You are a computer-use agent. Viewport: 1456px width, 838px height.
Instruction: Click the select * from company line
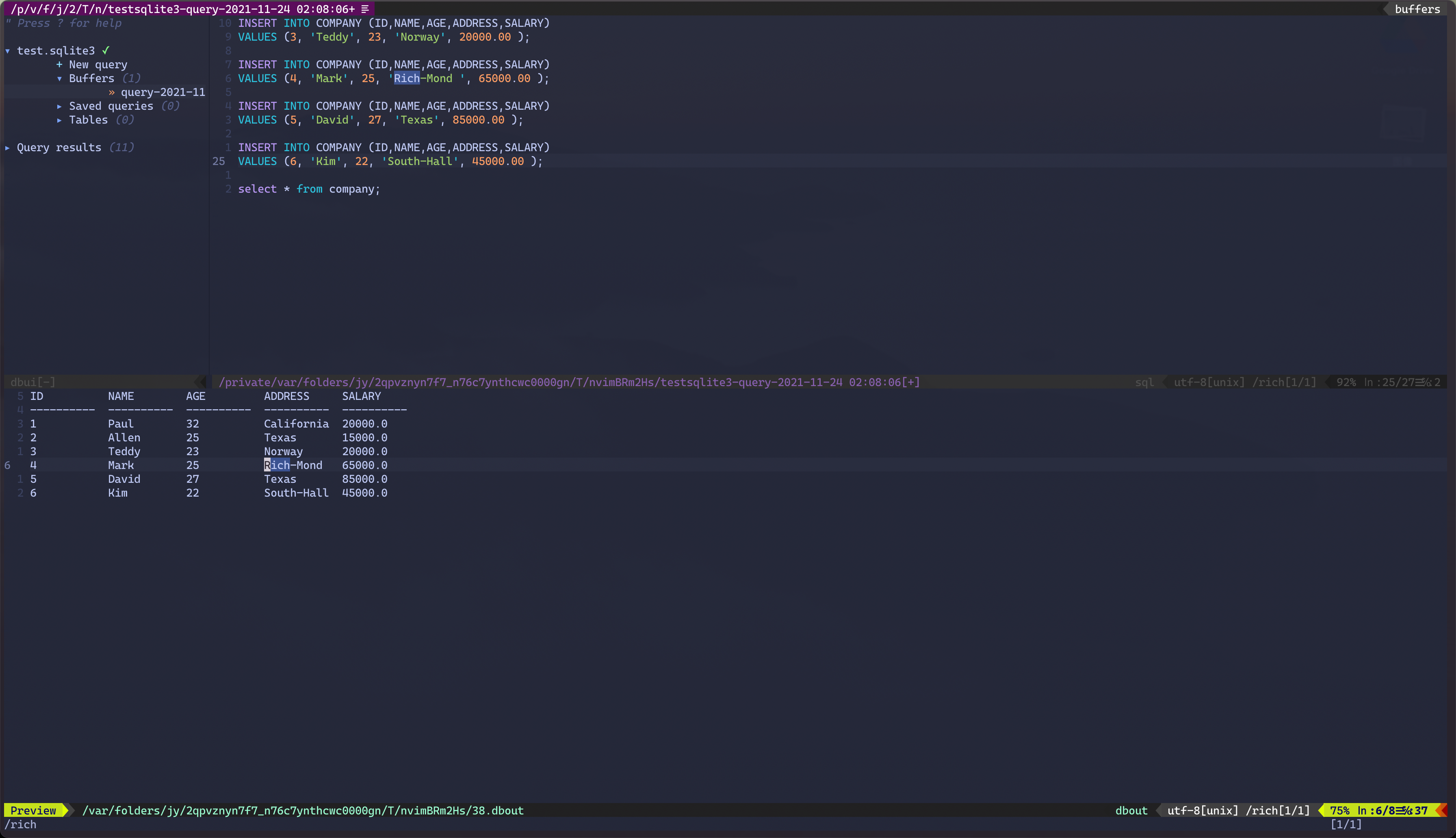coord(309,189)
